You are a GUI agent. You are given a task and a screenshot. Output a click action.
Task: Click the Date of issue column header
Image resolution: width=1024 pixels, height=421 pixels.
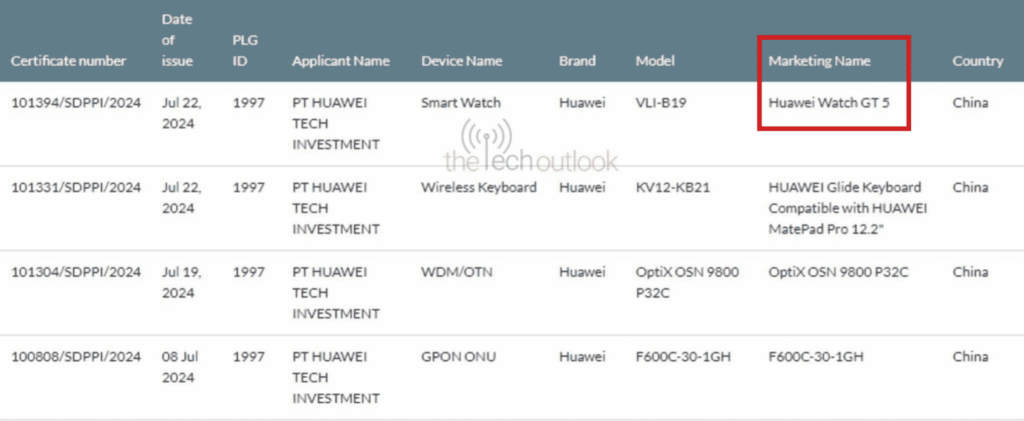point(178,40)
